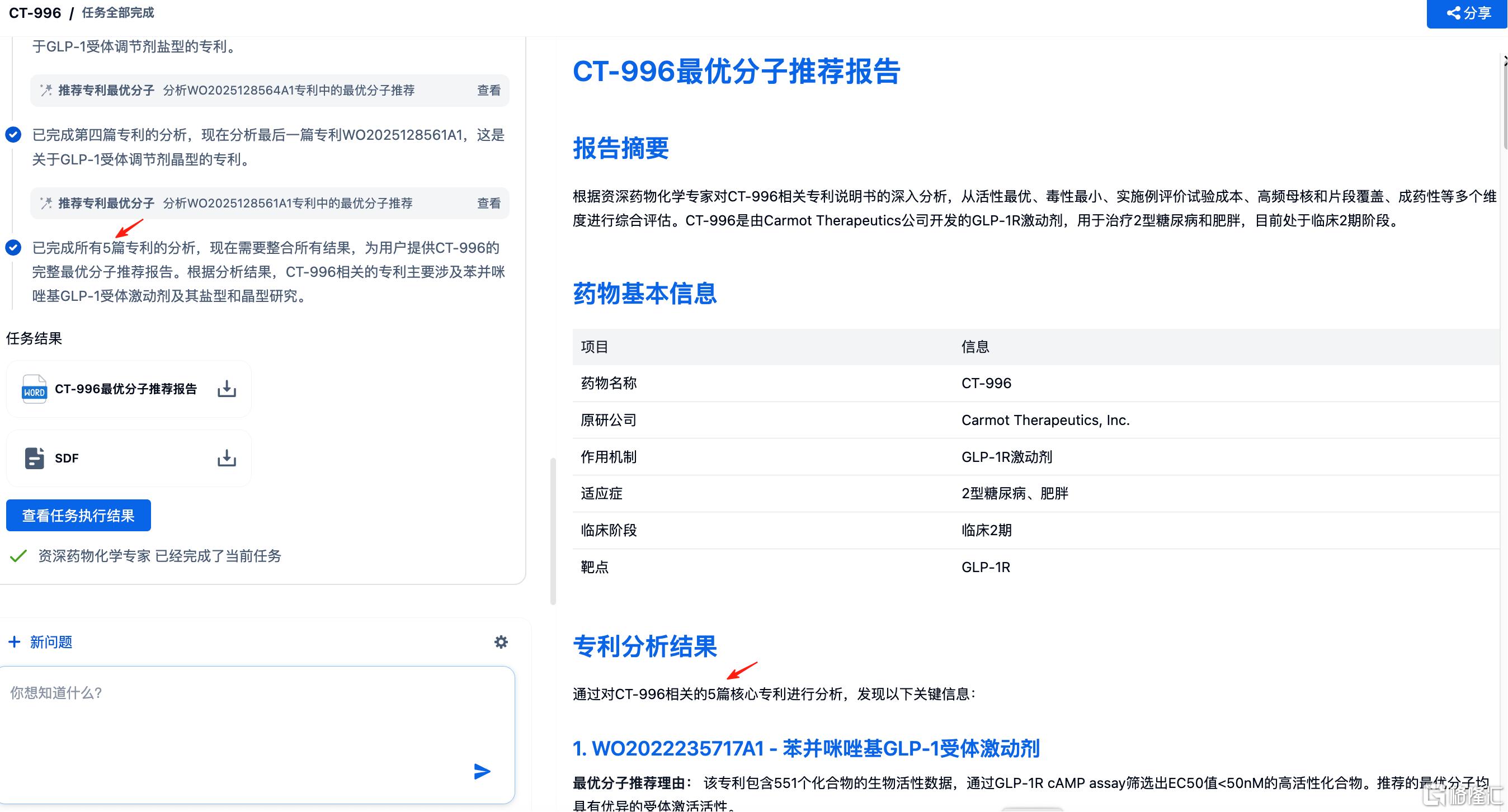Click the wand icon for WO2025128561A1 analysis

46,203
